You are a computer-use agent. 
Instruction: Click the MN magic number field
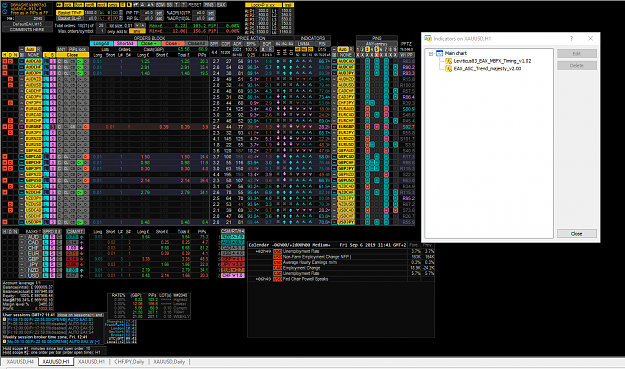[30, 18]
